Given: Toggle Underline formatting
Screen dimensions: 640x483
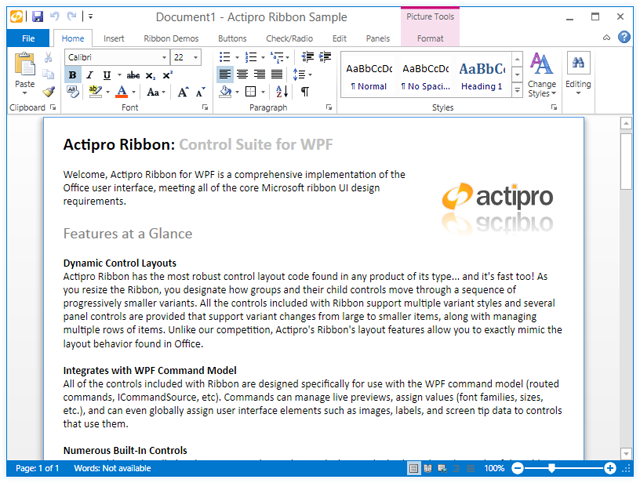Looking at the screenshot, I should (x=107, y=75).
